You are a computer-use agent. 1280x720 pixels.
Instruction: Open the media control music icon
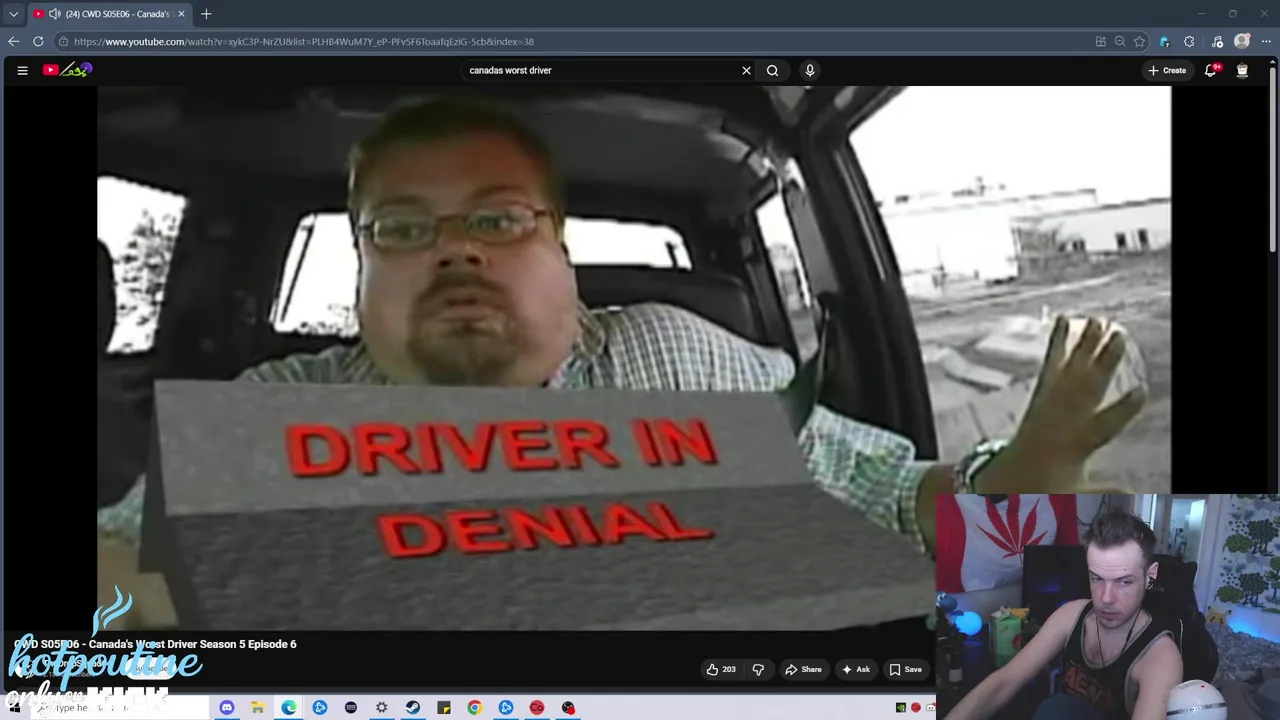point(1217,41)
